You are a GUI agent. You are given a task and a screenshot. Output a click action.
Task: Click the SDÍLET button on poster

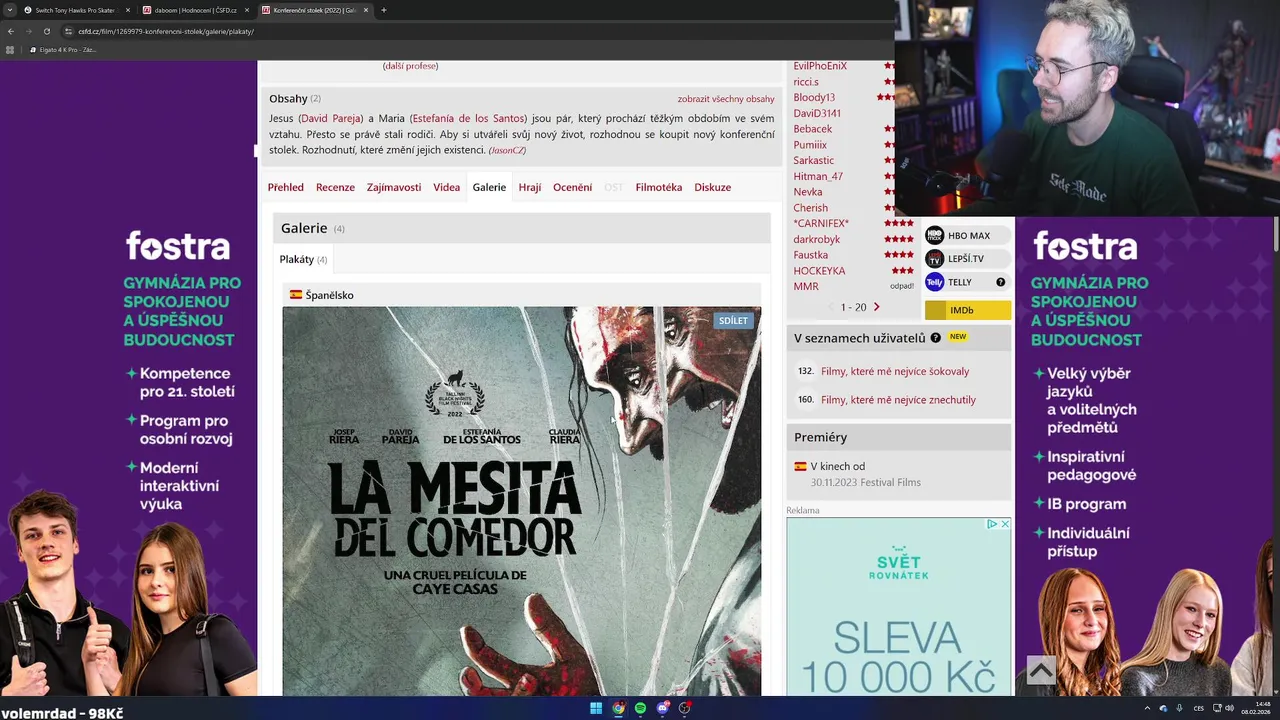(x=733, y=321)
